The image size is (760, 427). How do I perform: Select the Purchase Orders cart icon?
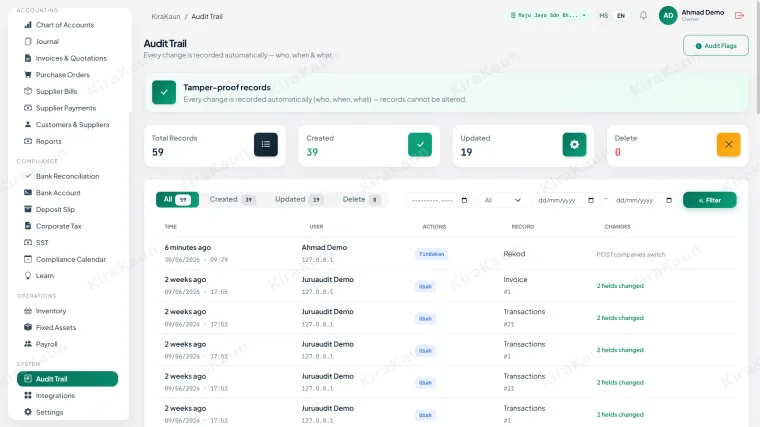[28, 75]
